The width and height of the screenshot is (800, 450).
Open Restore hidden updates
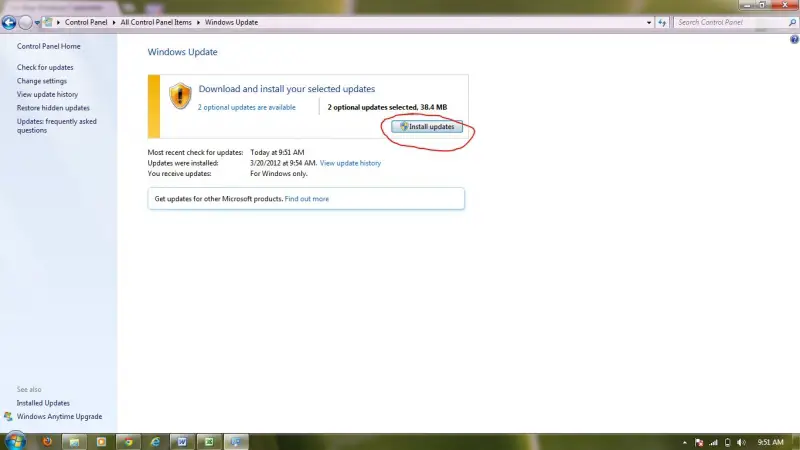[53, 108]
